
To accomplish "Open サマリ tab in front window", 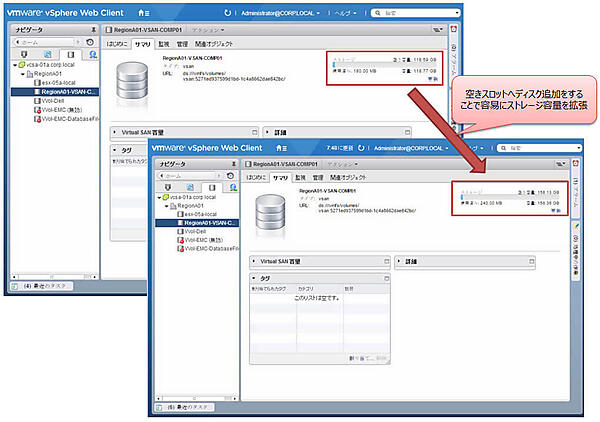I will click(x=280, y=178).
